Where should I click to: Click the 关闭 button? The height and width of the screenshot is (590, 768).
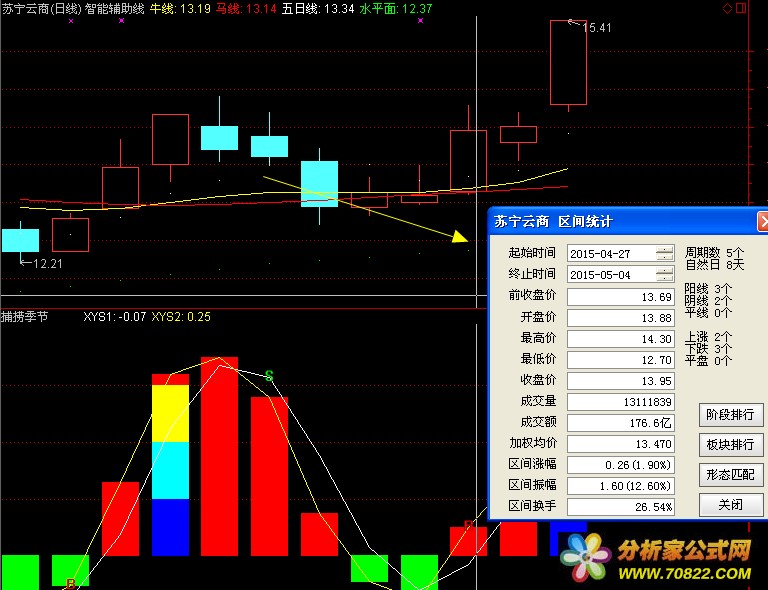click(730, 505)
